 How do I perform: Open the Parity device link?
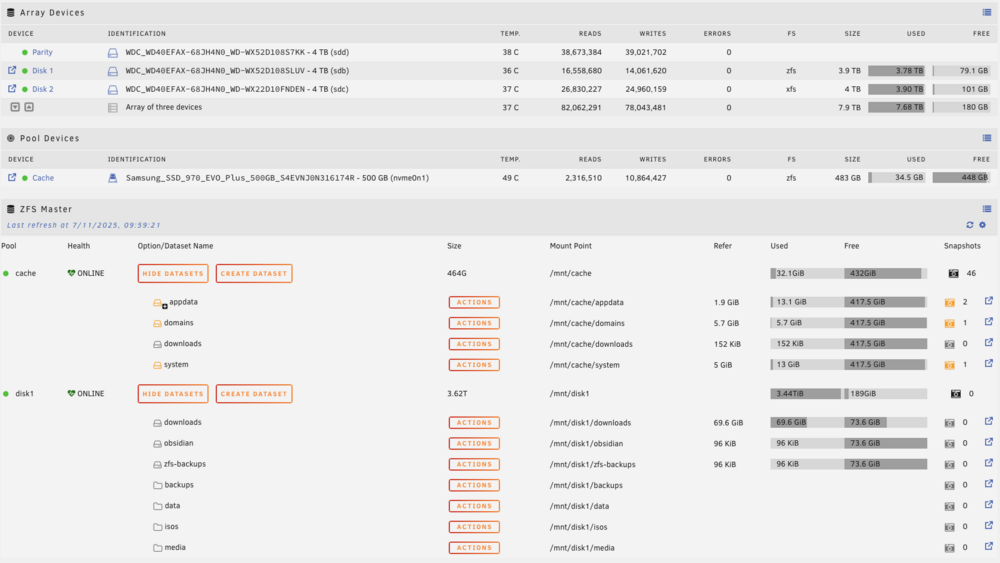(42, 52)
